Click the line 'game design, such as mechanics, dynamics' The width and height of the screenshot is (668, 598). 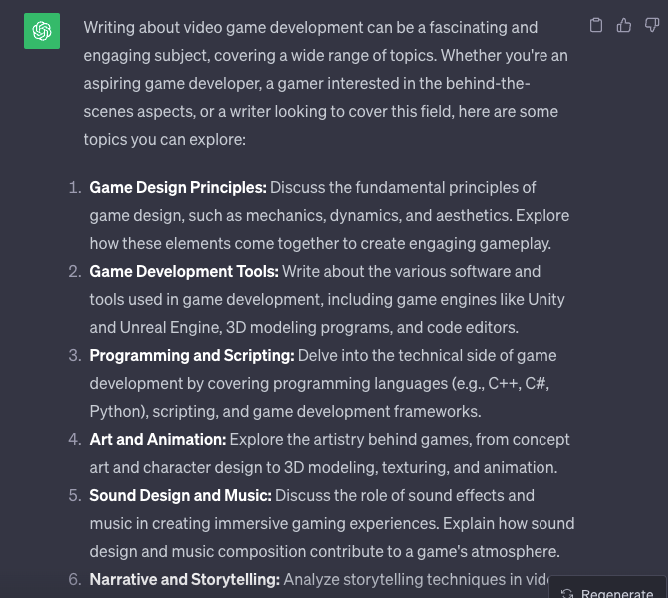329,215
